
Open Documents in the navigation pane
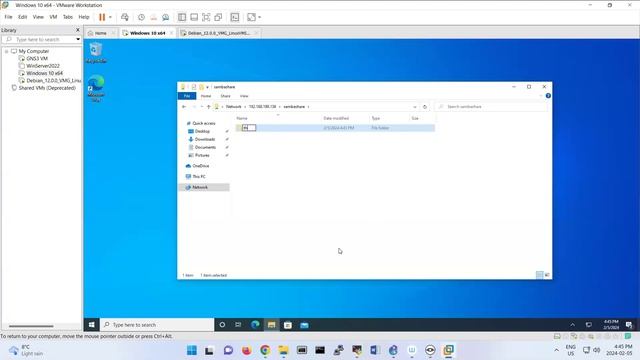coord(204,147)
